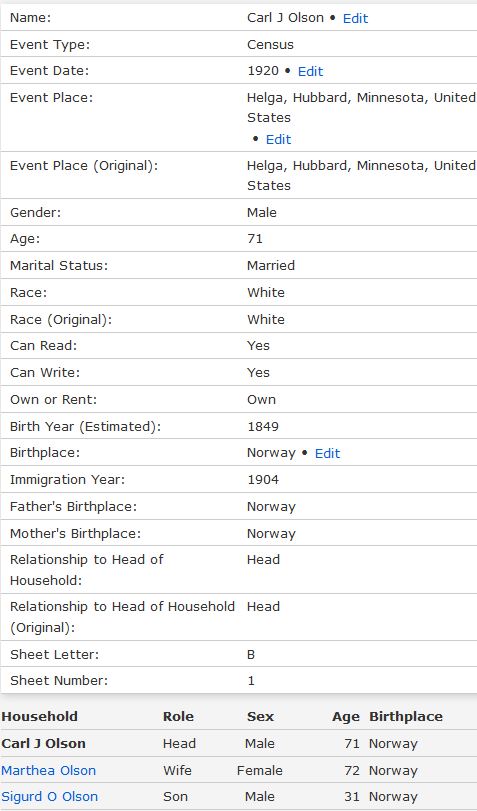Click the Age column header

346,716
